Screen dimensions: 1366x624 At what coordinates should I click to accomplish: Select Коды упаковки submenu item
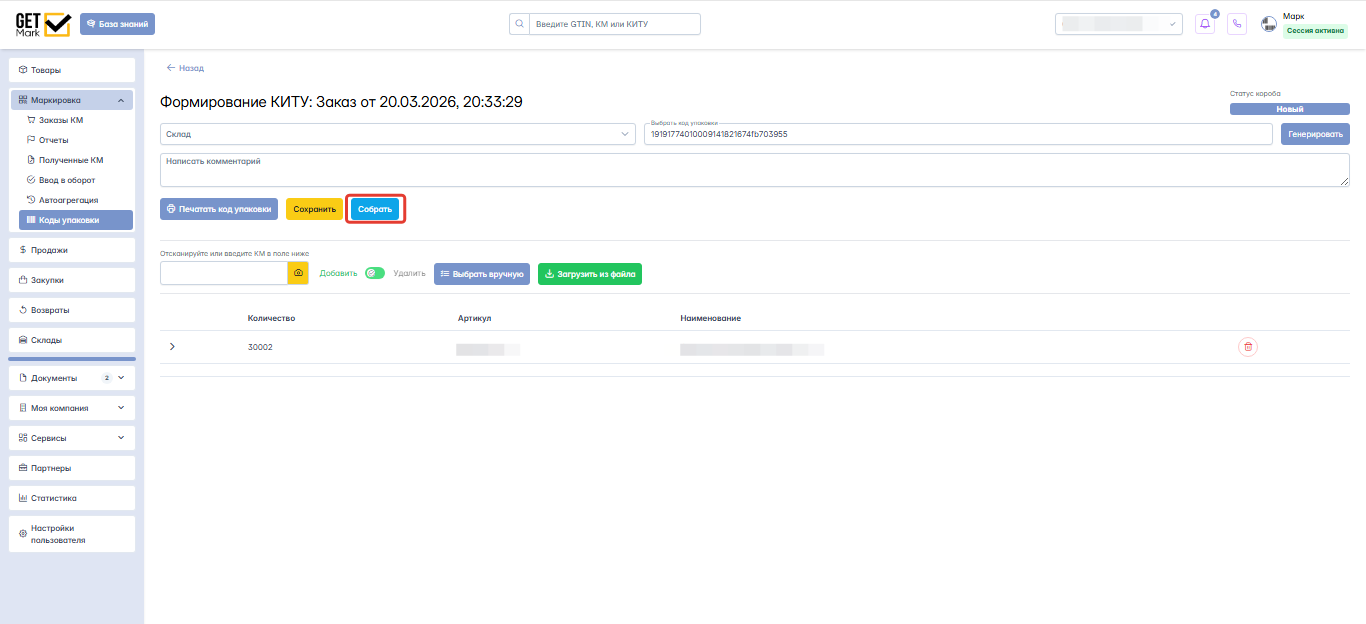click(76, 220)
